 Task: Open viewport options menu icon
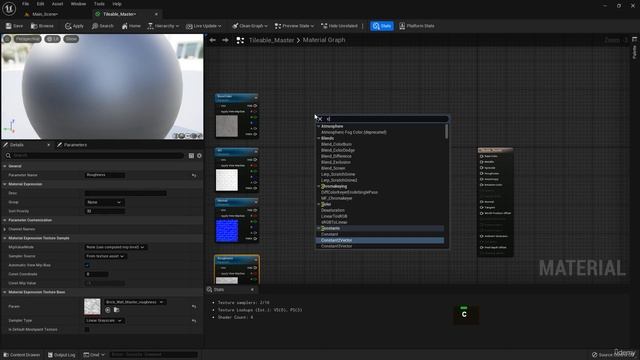pos(7,39)
